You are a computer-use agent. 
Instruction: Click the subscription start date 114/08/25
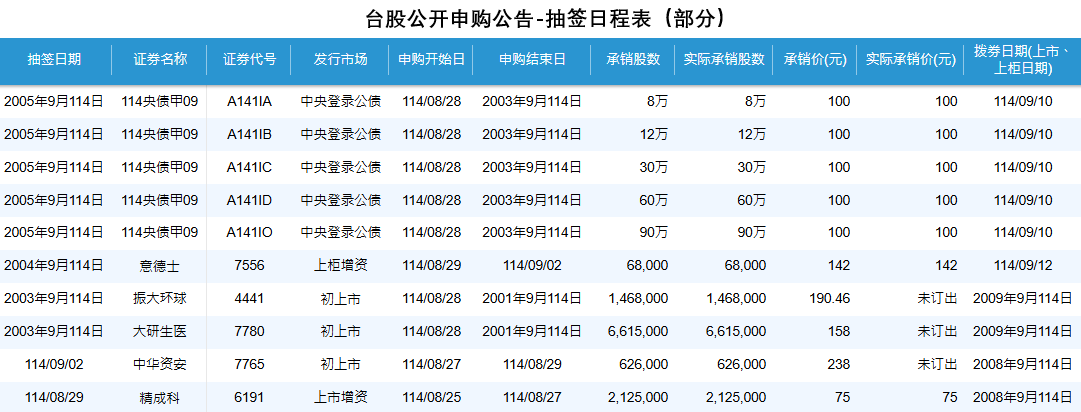(432, 398)
